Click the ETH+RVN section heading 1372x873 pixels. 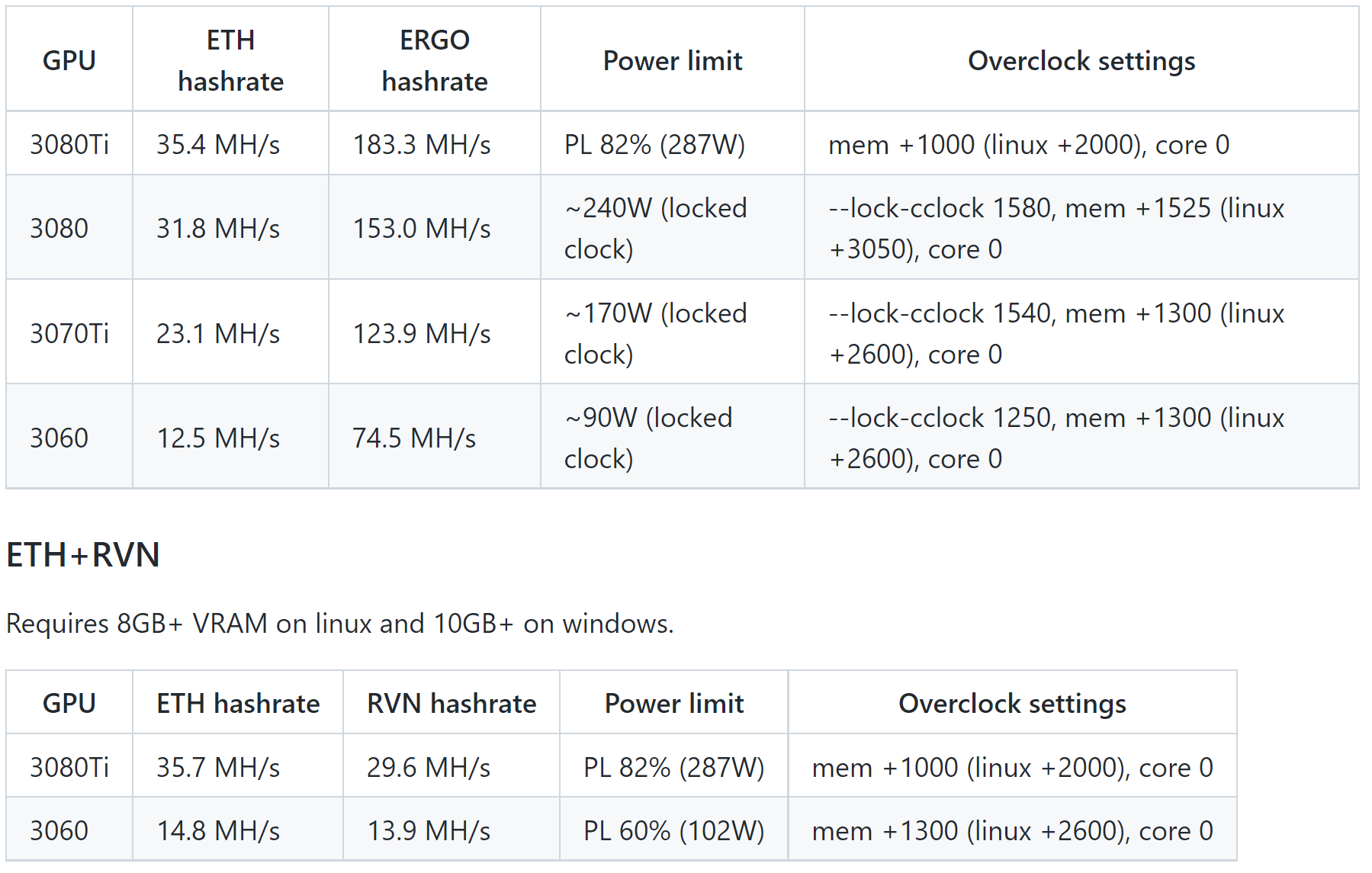(x=82, y=555)
